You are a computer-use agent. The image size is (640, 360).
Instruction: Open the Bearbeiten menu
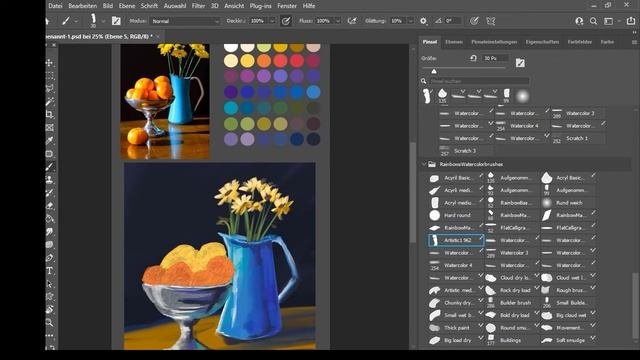pos(82,6)
